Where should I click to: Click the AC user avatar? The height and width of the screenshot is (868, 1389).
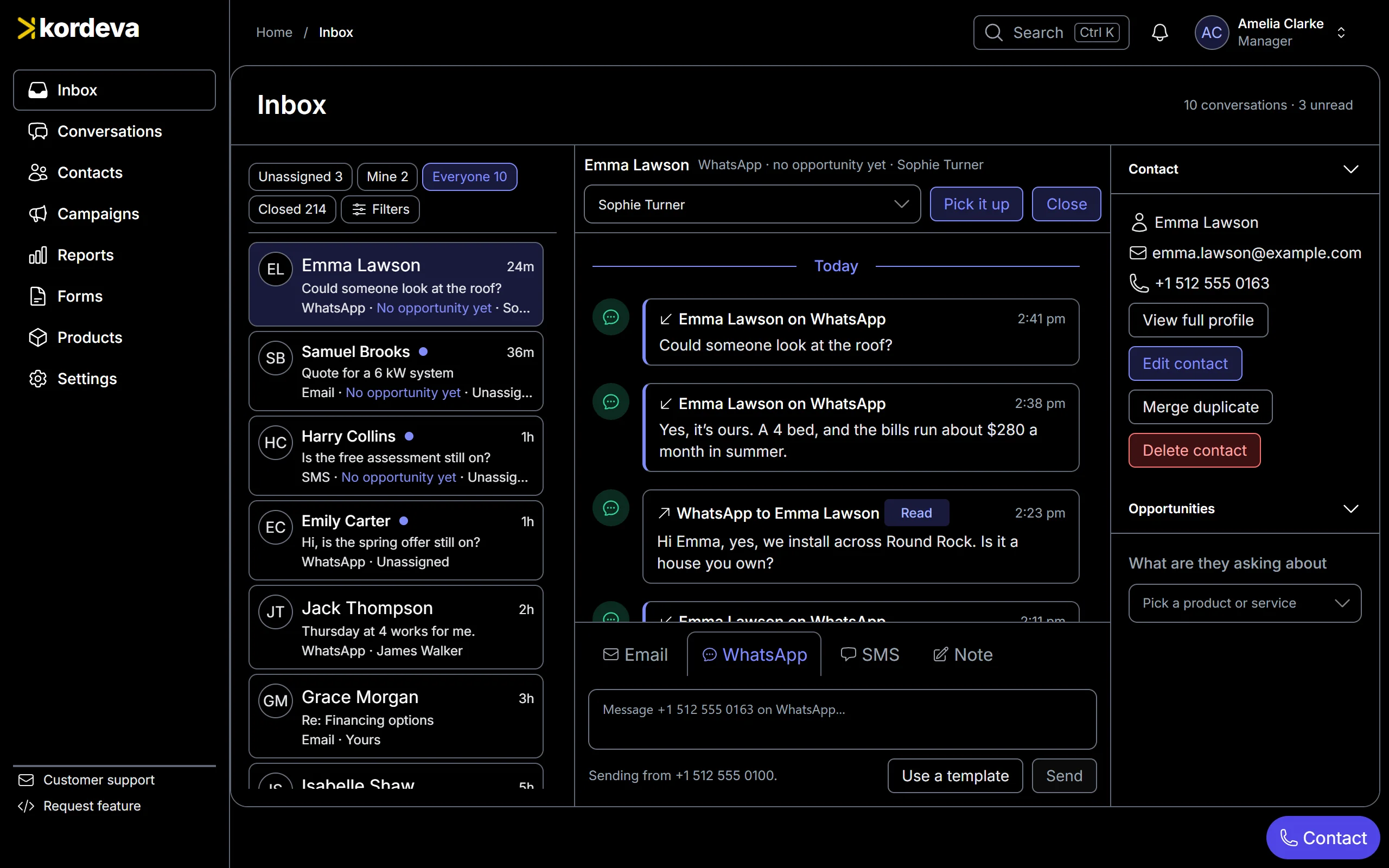[1211, 33]
